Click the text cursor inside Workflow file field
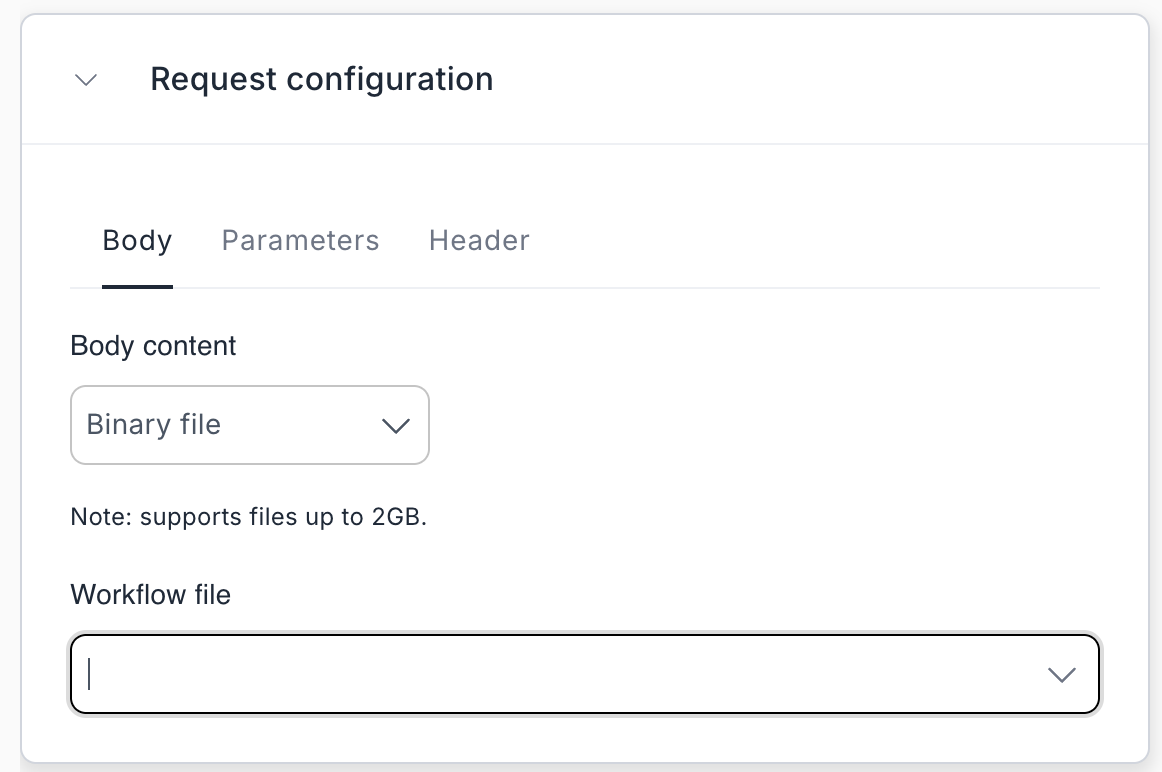Image resolution: width=1162 pixels, height=772 pixels. (89, 674)
